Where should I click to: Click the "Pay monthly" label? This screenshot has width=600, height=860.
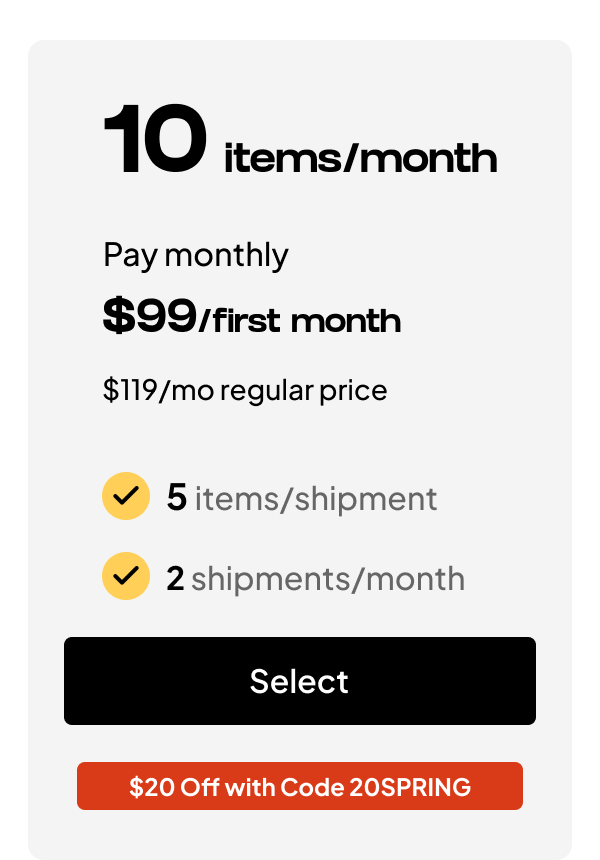[196, 255]
